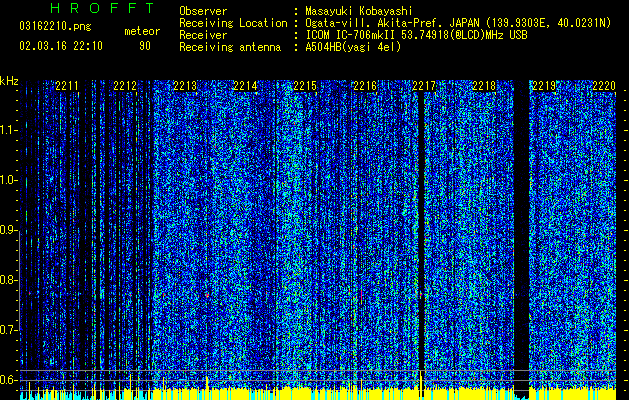The height and width of the screenshot is (400, 629).
Task: Click time marker 2219
Action: pyautogui.click(x=544, y=86)
